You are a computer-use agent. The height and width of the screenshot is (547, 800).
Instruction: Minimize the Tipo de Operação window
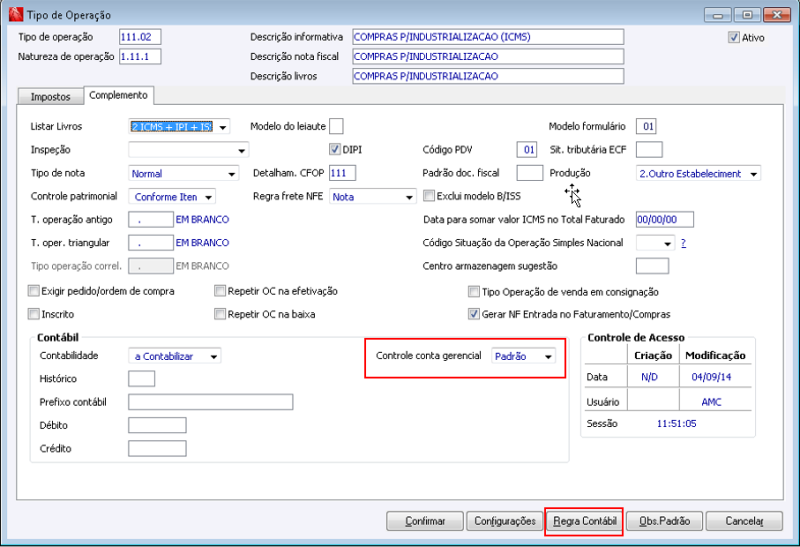(717, 15)
